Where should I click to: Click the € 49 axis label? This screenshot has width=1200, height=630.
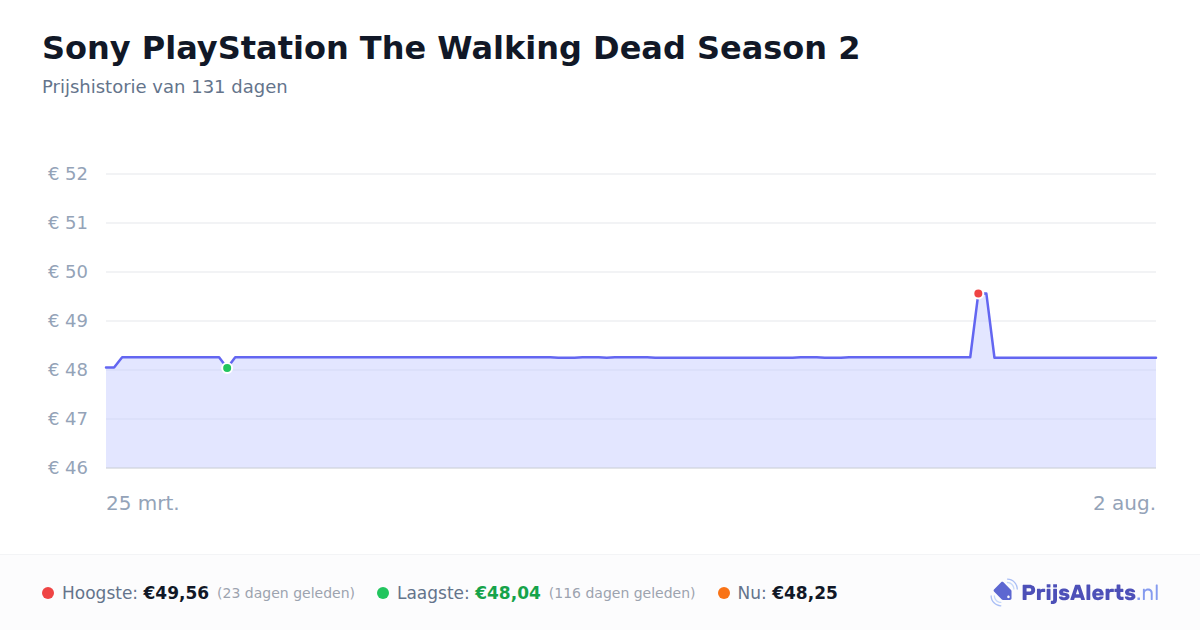[68, 321]
